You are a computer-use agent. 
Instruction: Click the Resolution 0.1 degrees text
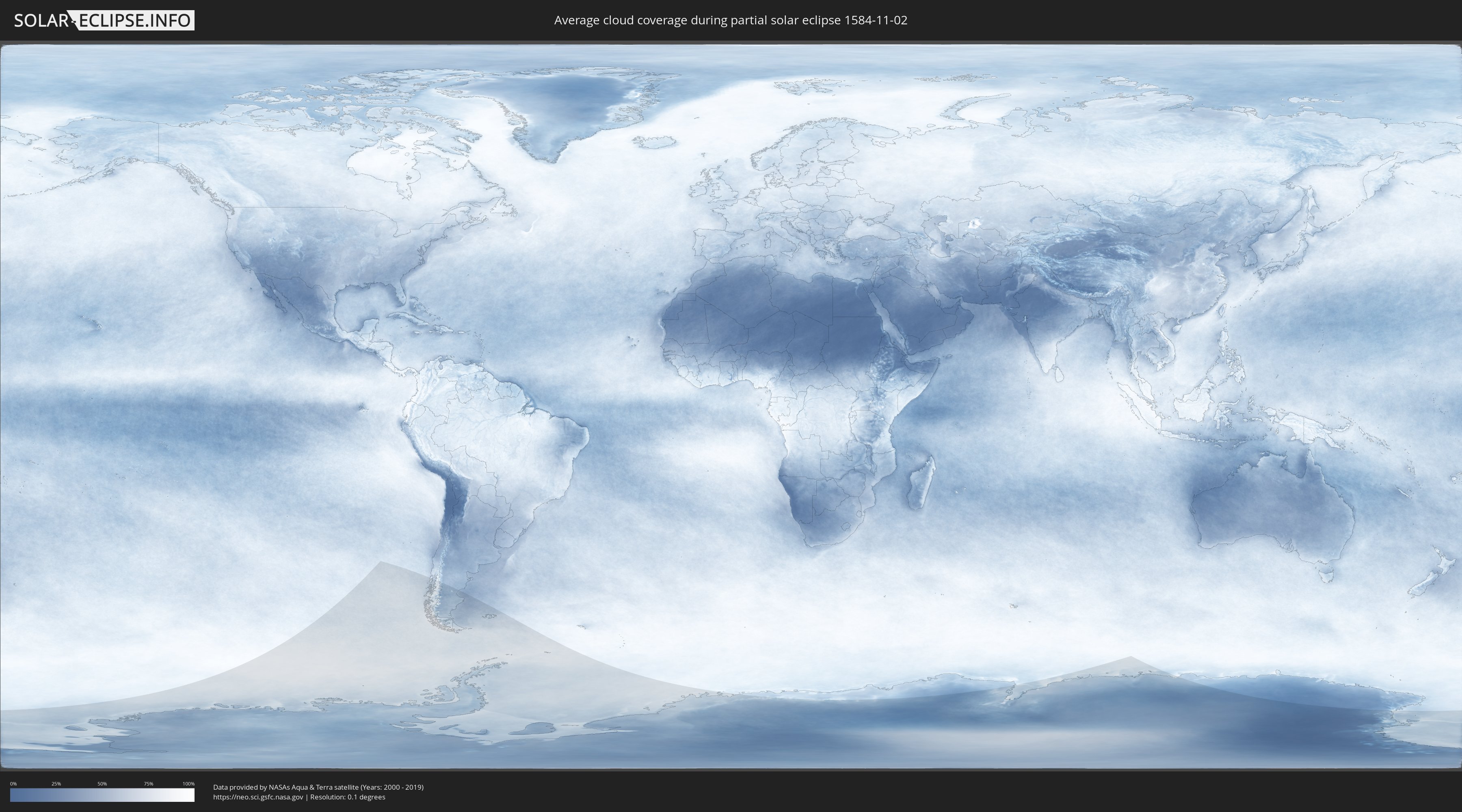[x=347, y=797]
